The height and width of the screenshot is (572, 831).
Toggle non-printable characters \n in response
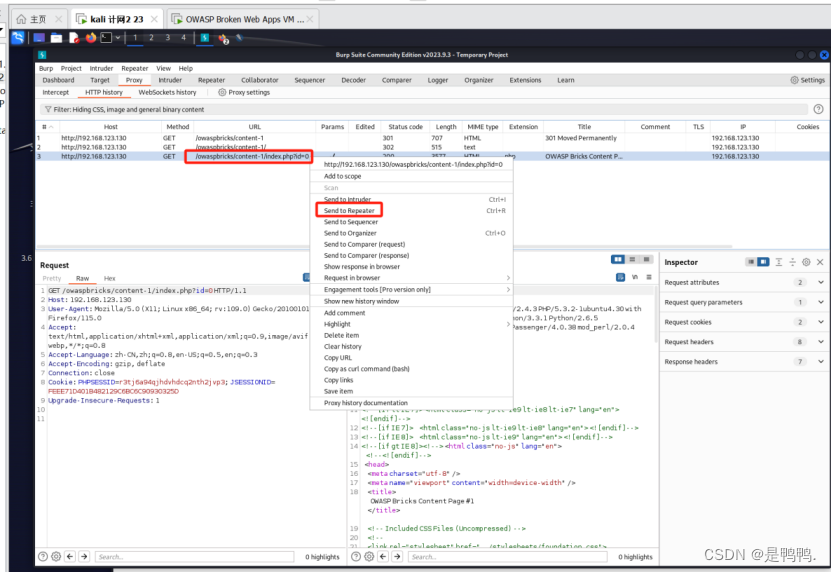coord(634,277)
